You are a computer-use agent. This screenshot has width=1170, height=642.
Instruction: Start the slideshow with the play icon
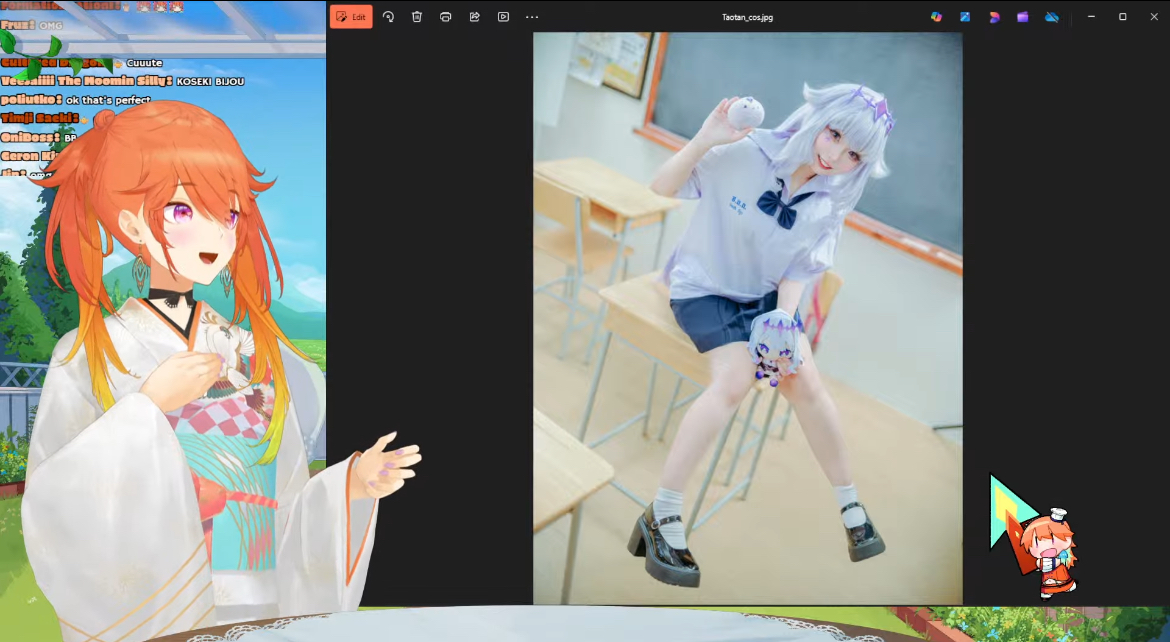pos(504,16)
